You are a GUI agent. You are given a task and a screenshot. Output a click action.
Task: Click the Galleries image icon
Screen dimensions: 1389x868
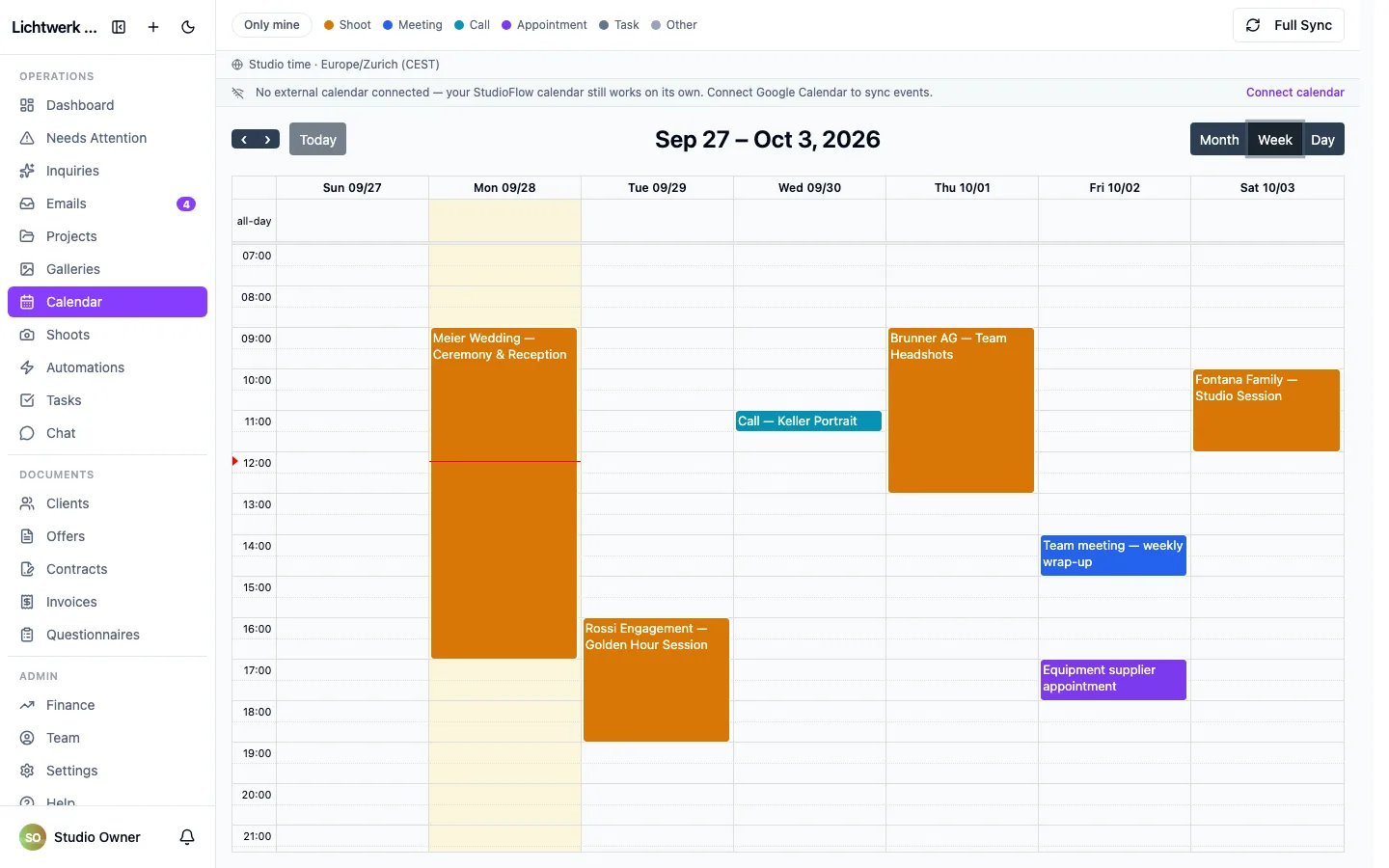coord(27,269)
